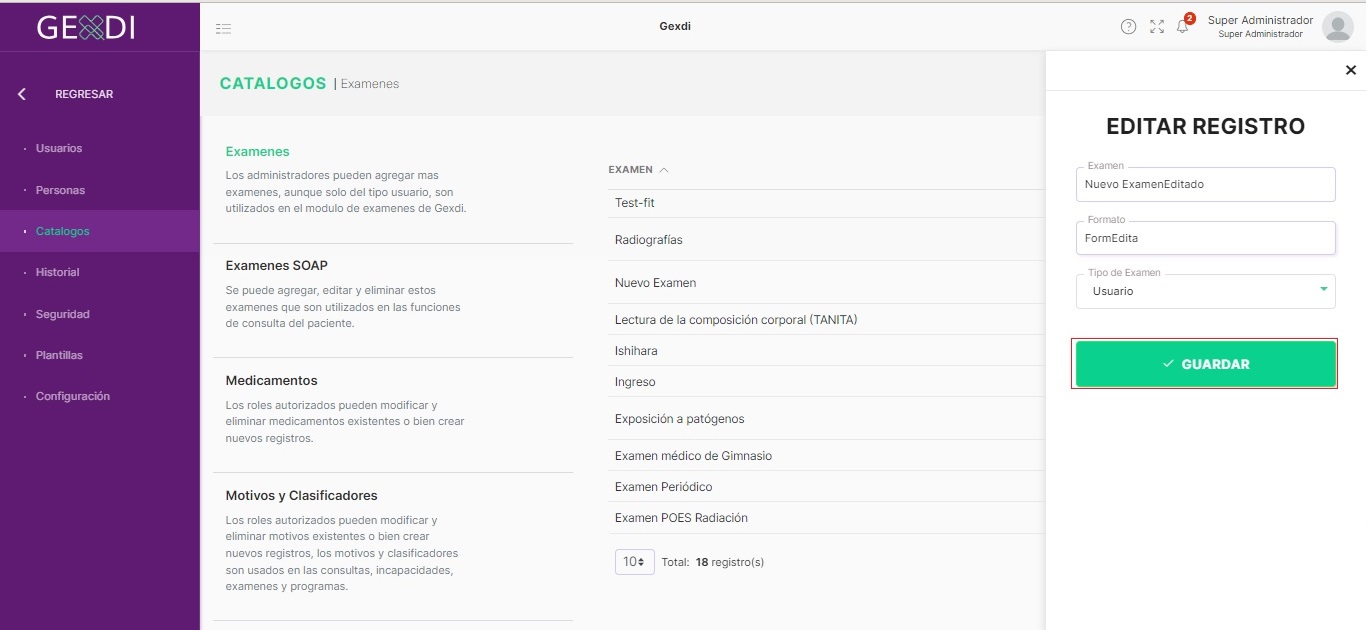
Task: Select the Radiografías row
Action: pos(827,240)
